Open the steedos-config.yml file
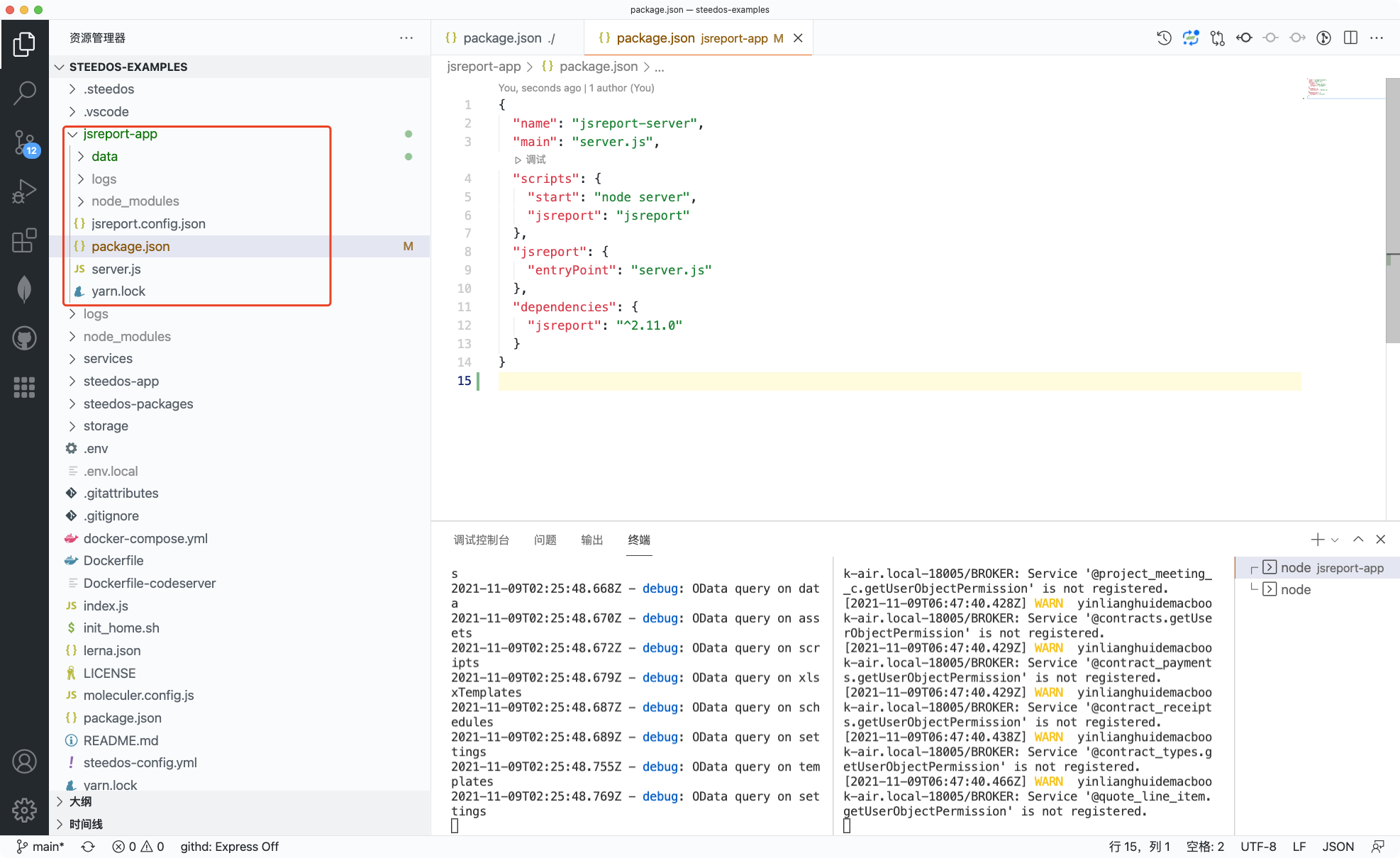This screenshot has width=1400, height=858. coord(240,763)
